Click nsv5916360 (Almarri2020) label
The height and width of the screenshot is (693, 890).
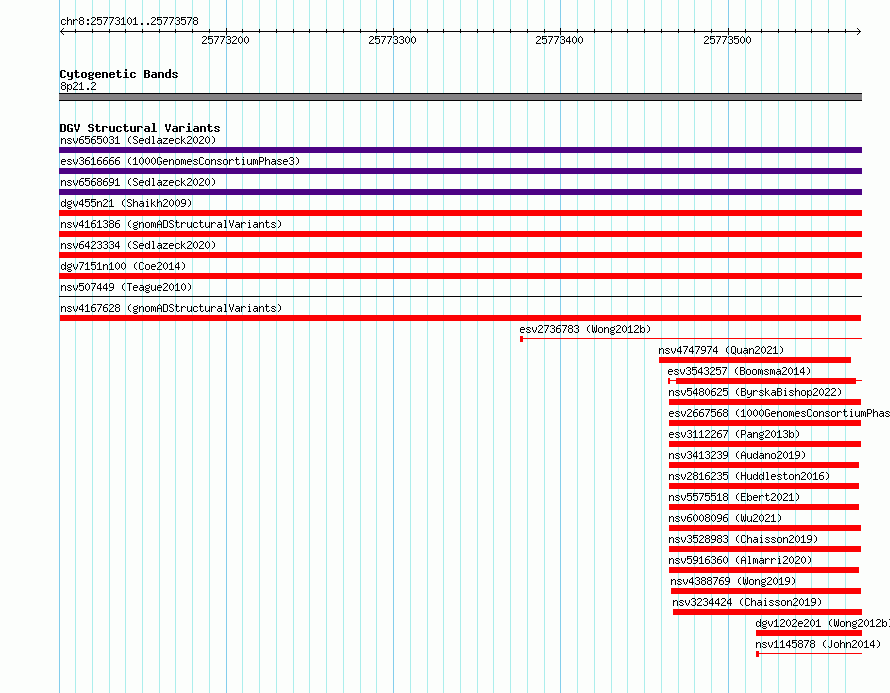pos(740,560)
